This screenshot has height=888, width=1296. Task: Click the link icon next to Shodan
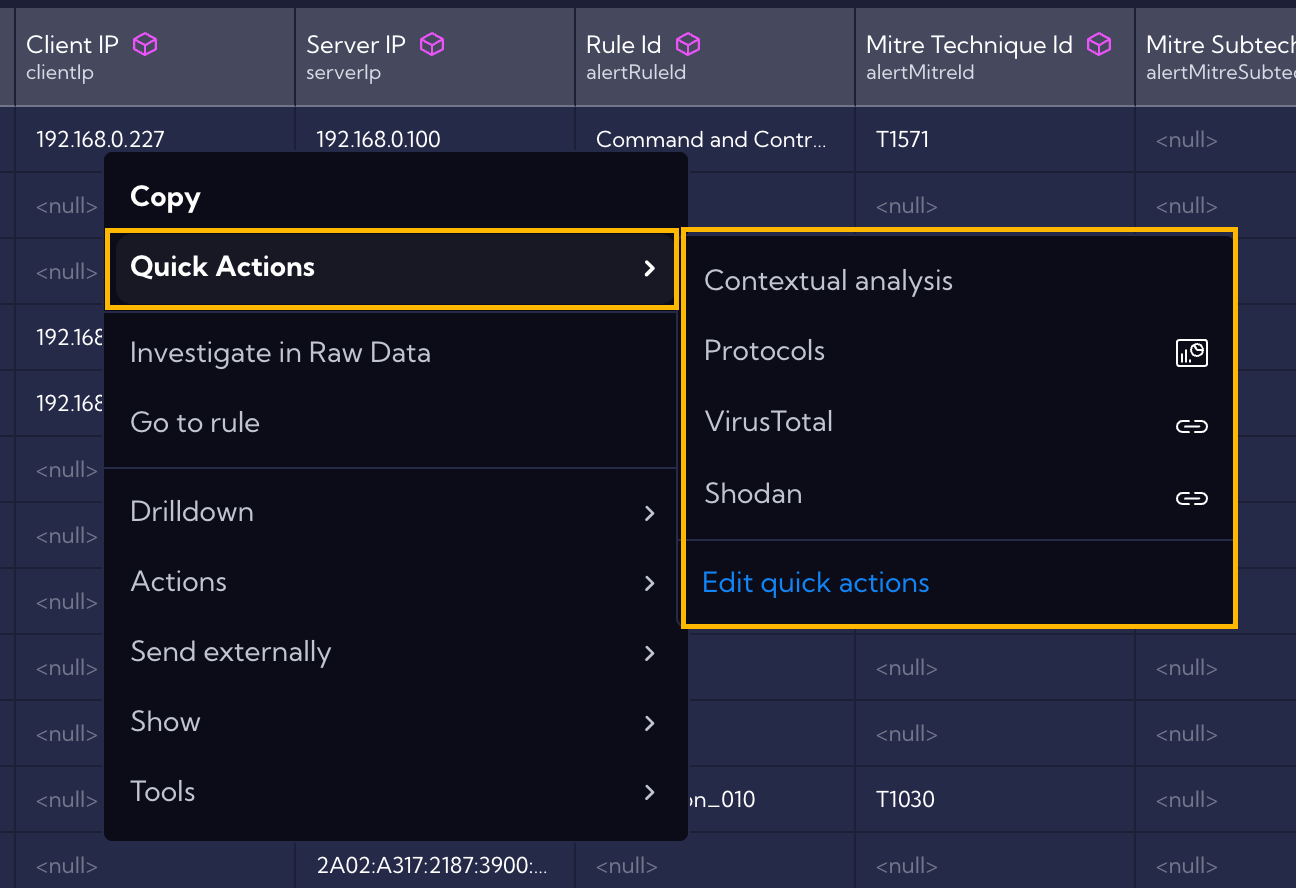coord(1191,498)
